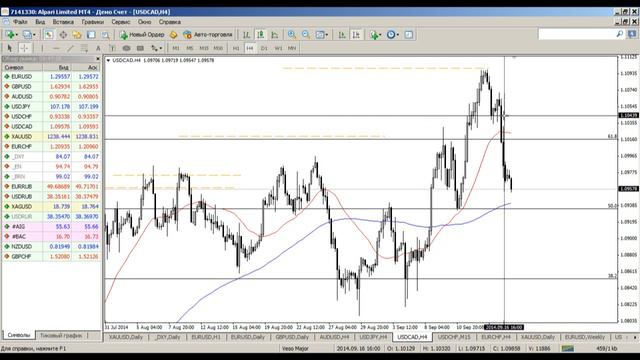Select the arrow cursor tool
640x360 pixels.
pos(10,48)
